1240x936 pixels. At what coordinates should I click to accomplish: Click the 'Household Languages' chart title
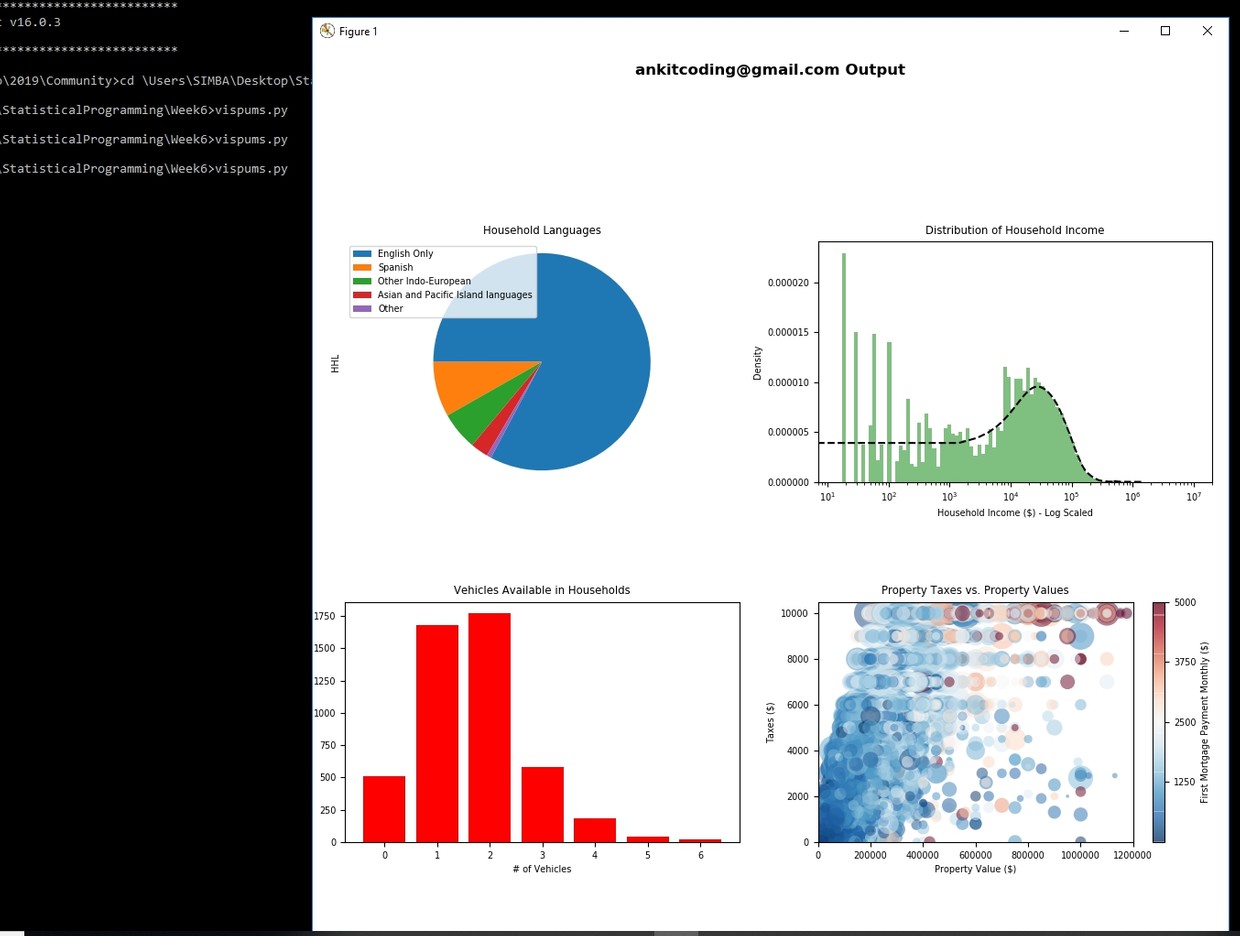541,230
